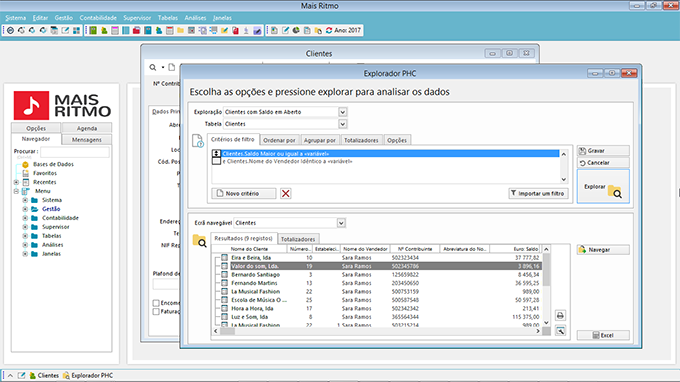The image size is (680, 382).
Task: Click the Explorador PHC entry in bottom bar
Action: point(88,375)
